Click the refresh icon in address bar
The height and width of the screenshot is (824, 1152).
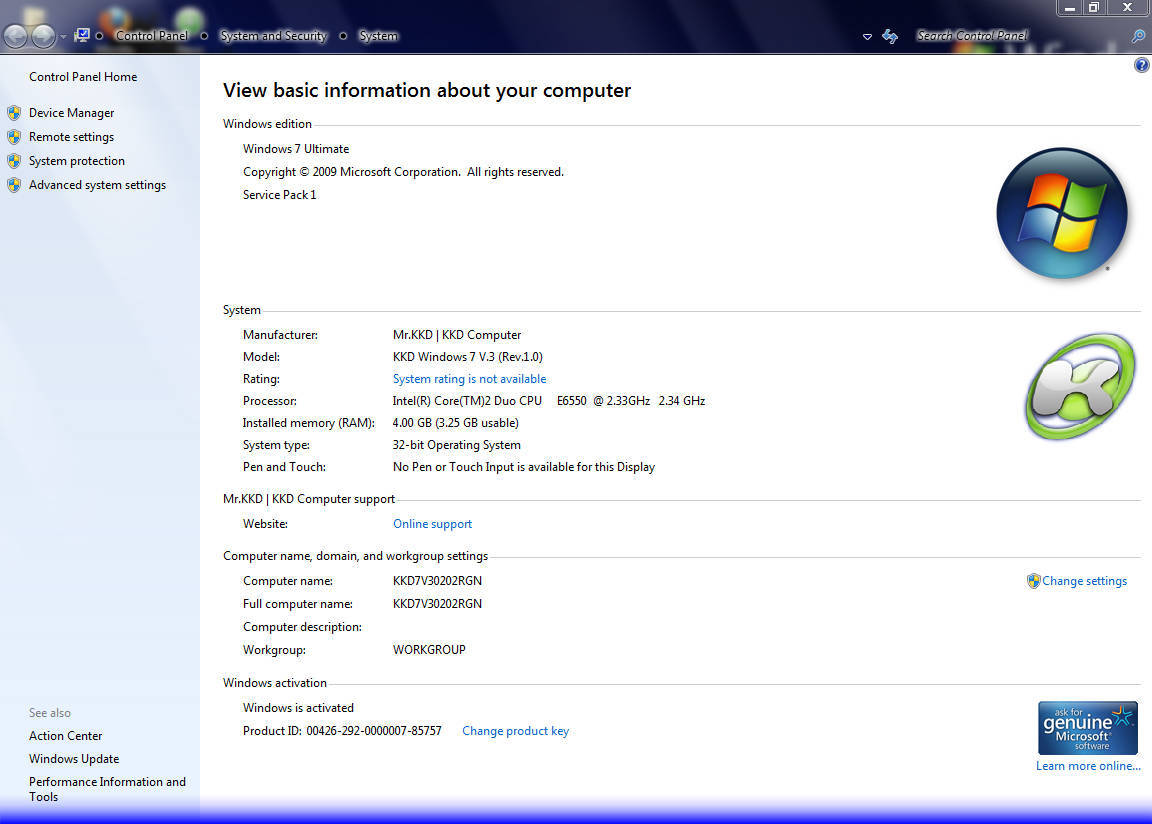[890, 36]
